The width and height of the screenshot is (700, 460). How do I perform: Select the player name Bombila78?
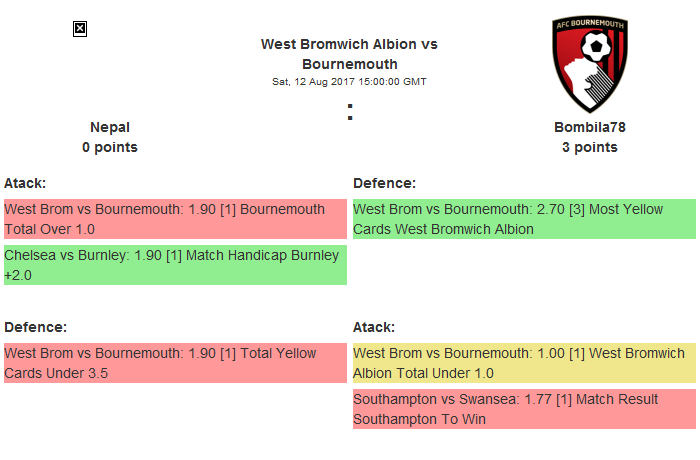click(x=589, y=127)
